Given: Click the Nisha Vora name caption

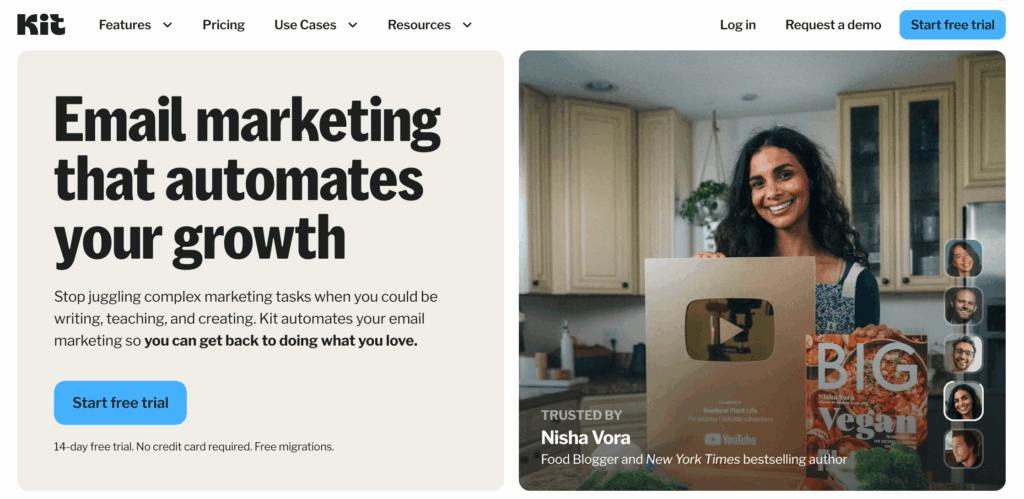Looking at the screenshot, I should point(585,437).
